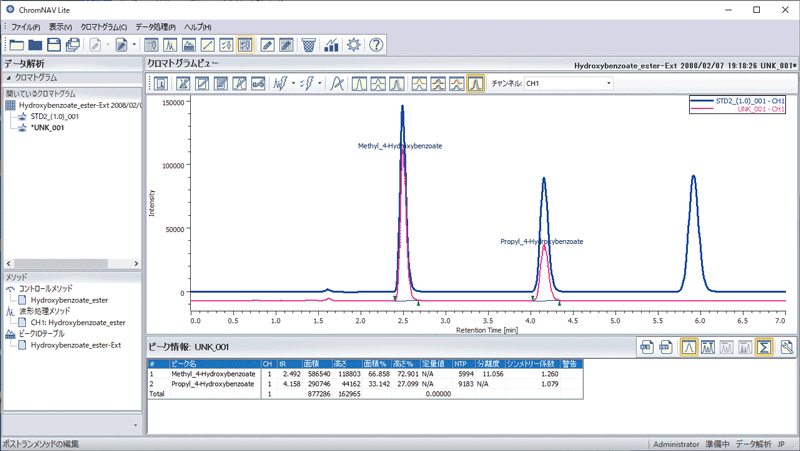
Task: Toggle the highlighted settings-list toolbar icon
Action: [x=245, y=45]
